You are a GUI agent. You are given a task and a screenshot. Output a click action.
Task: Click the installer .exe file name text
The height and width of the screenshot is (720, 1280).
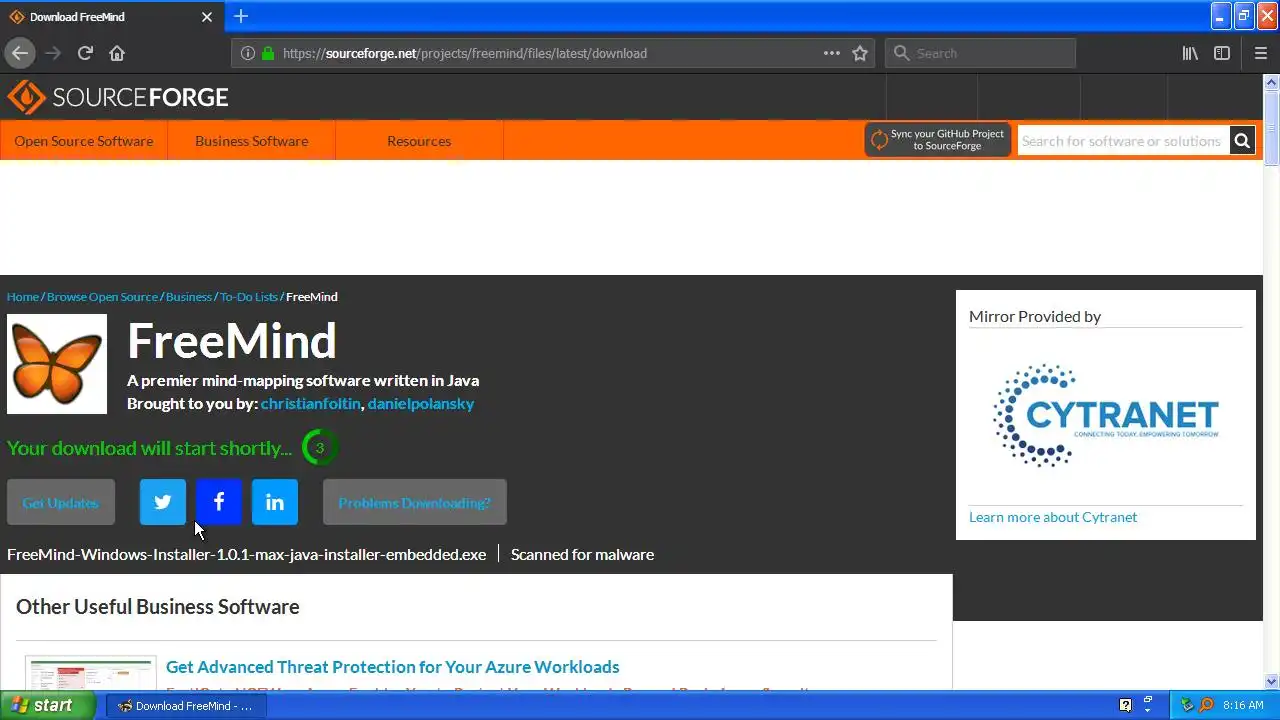tap(247, 554)
